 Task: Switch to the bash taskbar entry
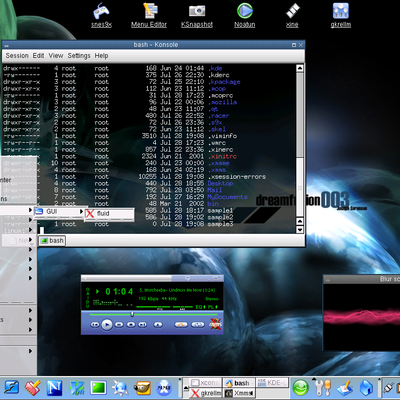click(239, 383)
